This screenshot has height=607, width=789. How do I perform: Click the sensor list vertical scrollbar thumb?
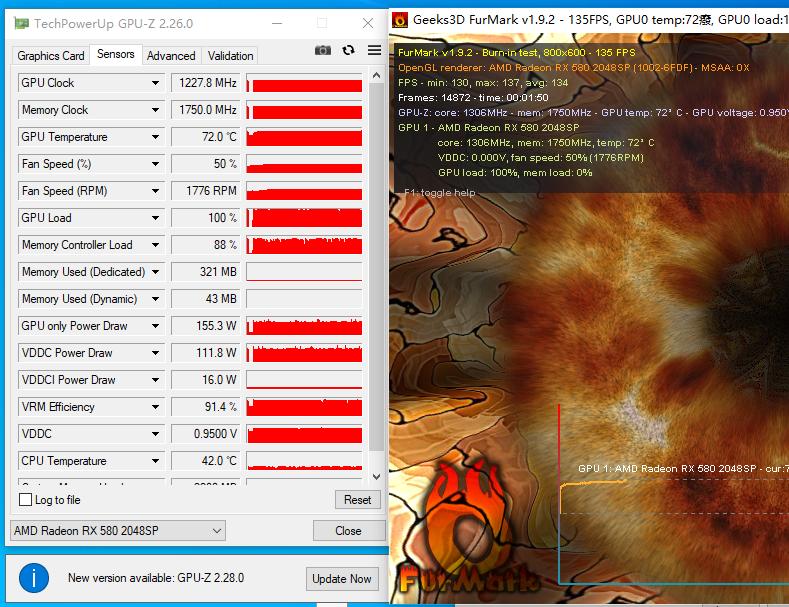(376, 267)
